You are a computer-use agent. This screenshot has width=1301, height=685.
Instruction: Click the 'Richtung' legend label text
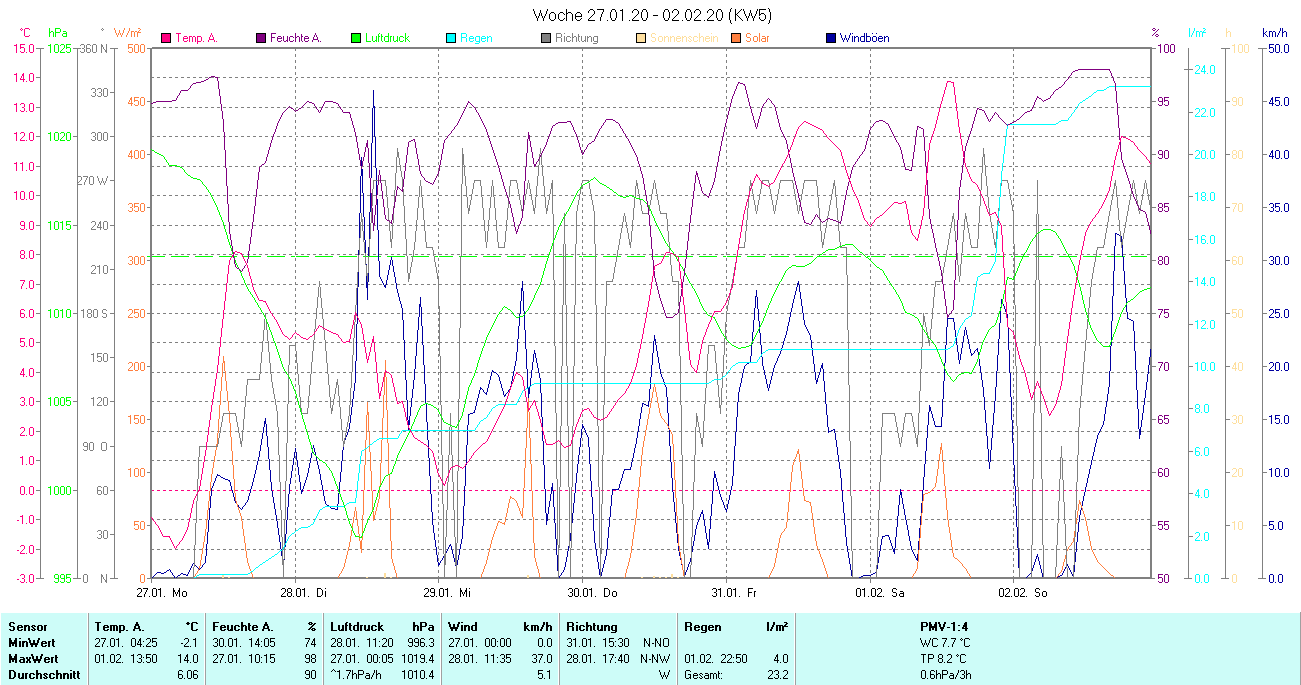pyautogui.click(x=577, y=38)
